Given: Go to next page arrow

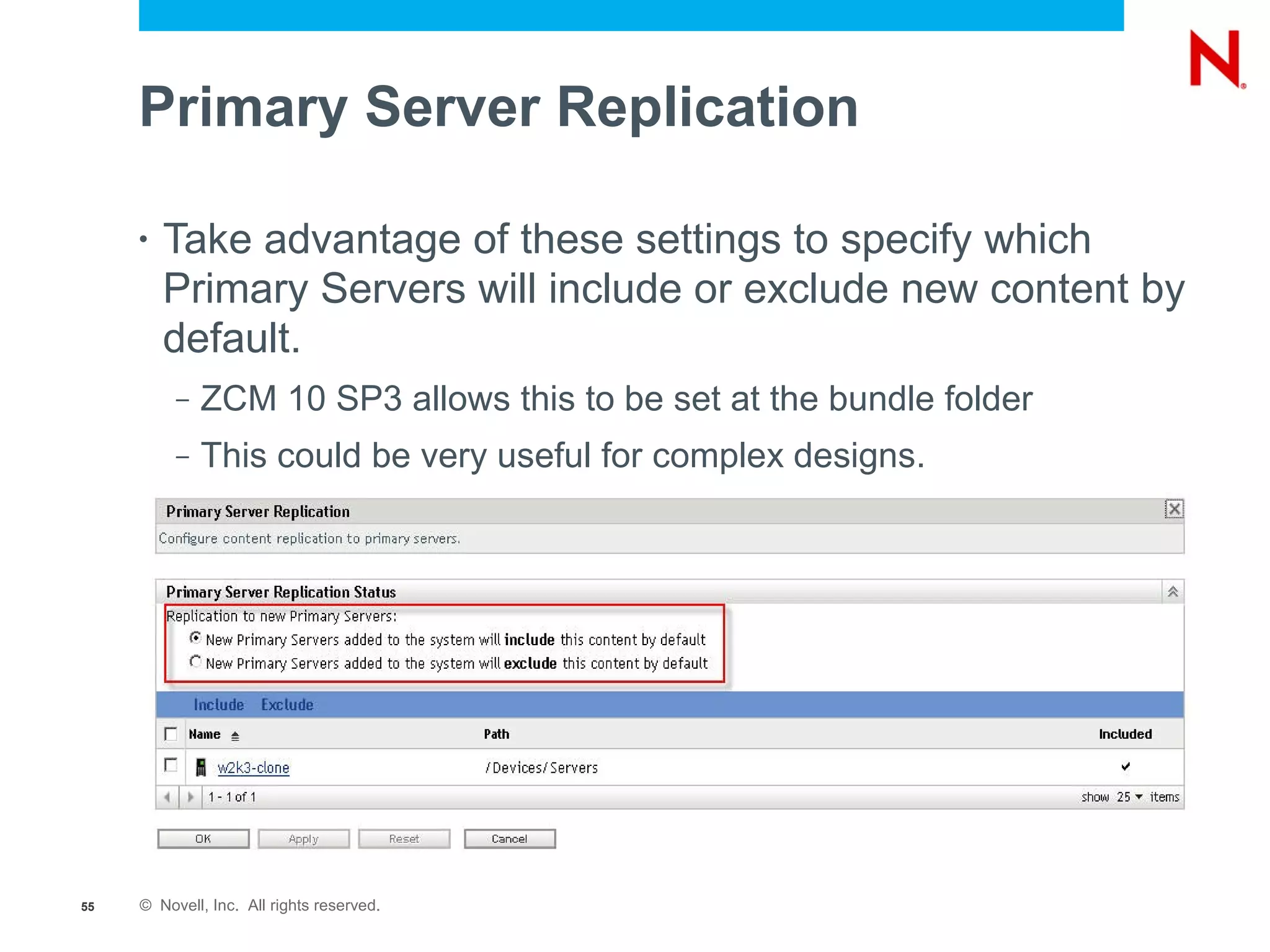Looking at the screenshot, I should pos(190,797).
